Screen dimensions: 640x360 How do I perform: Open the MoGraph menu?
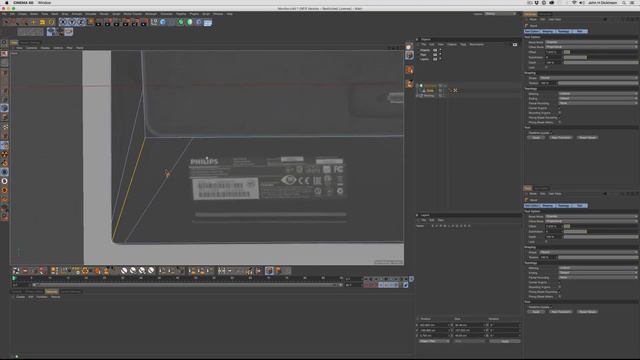pyautogui.click(x=151, y=14)
